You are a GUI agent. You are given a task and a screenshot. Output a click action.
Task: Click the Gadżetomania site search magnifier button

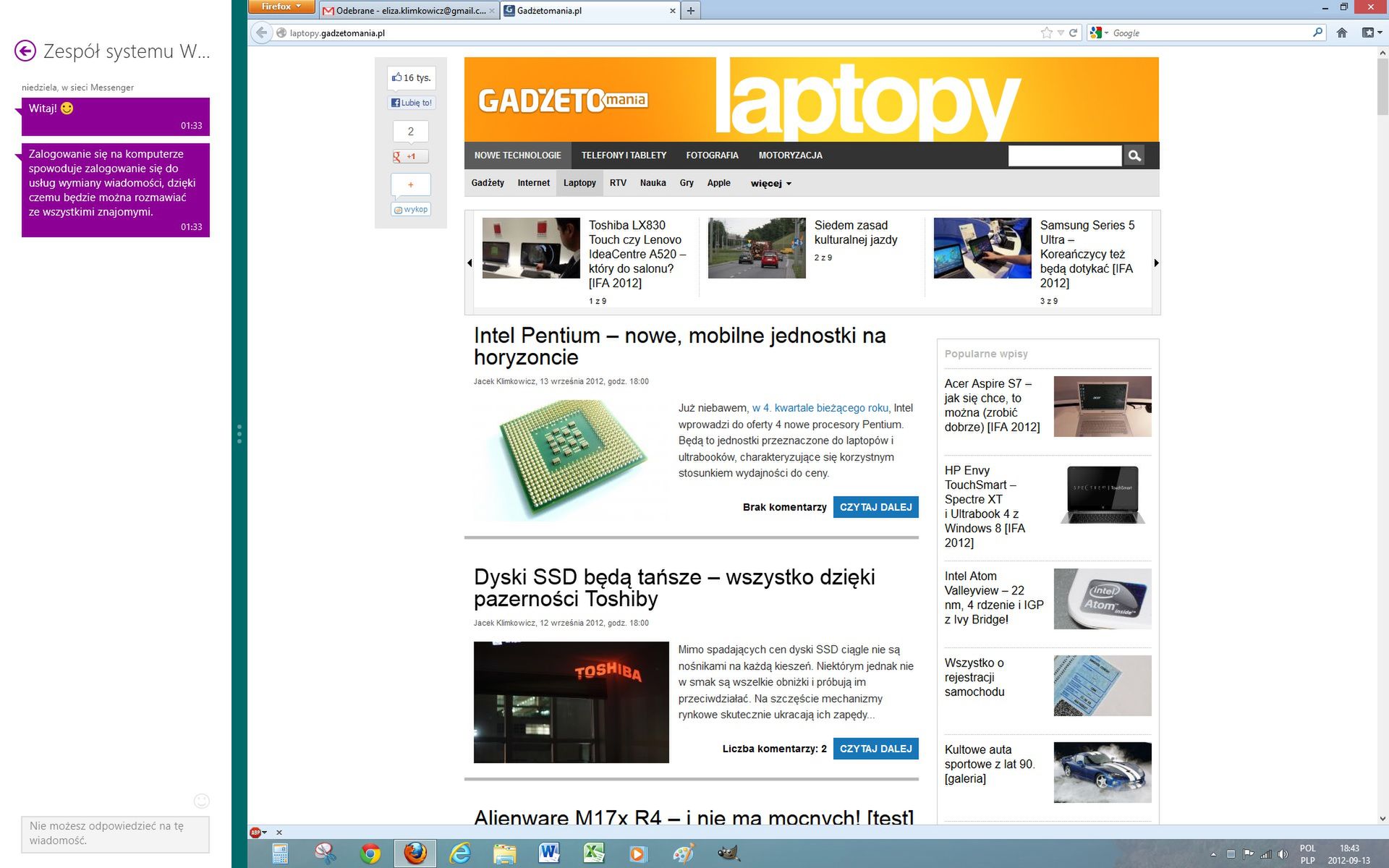(1134, 156)
